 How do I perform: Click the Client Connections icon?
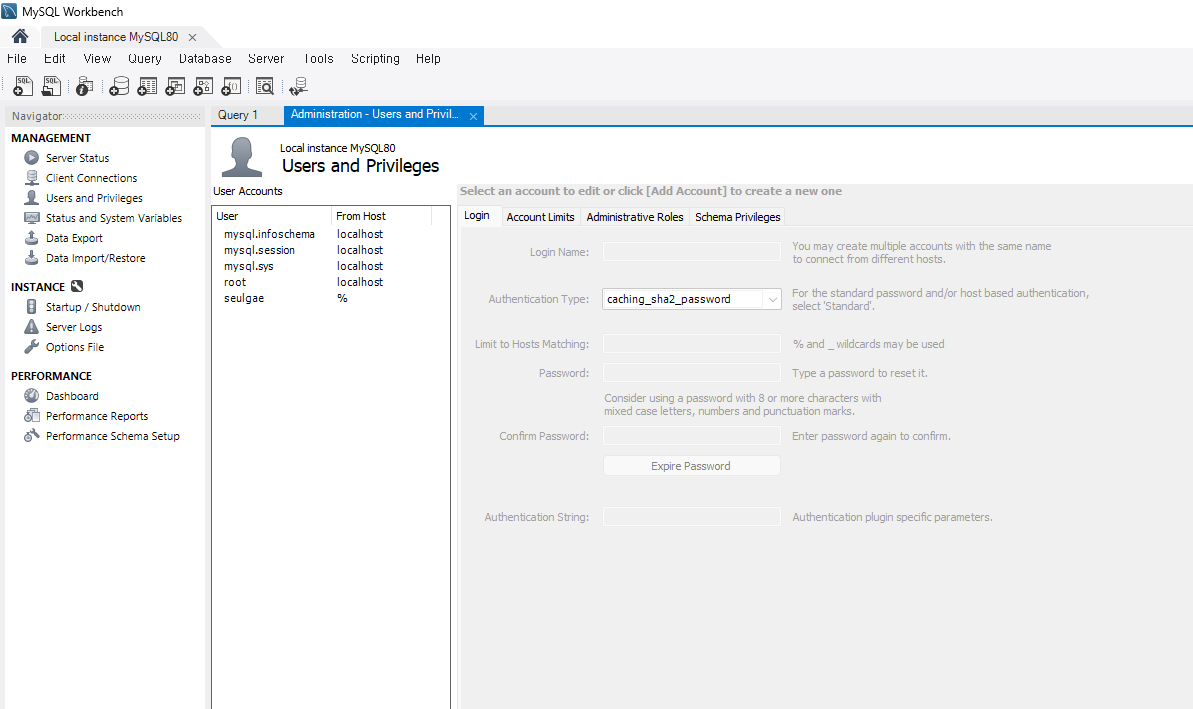31,177
